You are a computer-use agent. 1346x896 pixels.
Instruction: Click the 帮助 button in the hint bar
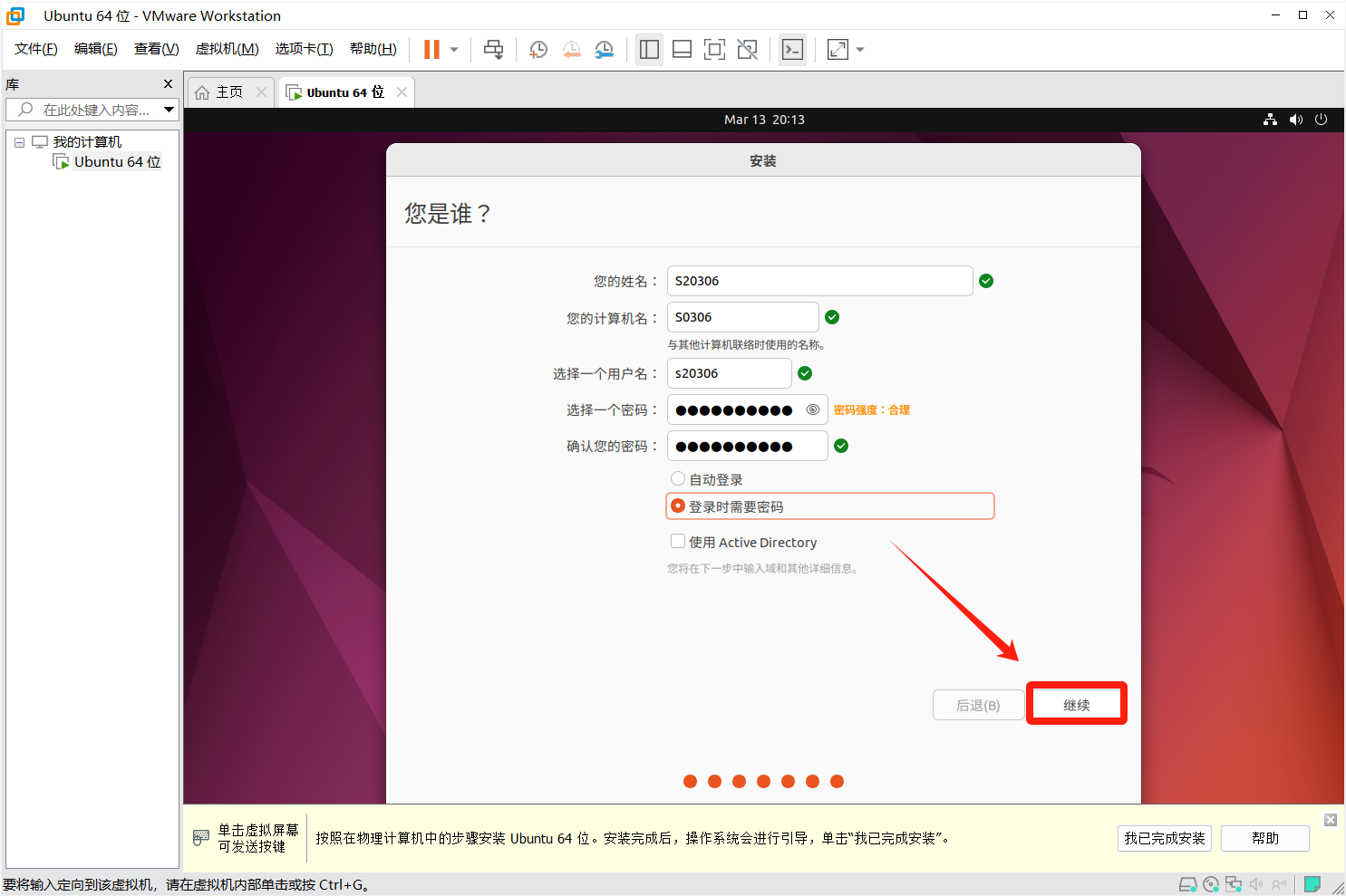[1265, 838]
